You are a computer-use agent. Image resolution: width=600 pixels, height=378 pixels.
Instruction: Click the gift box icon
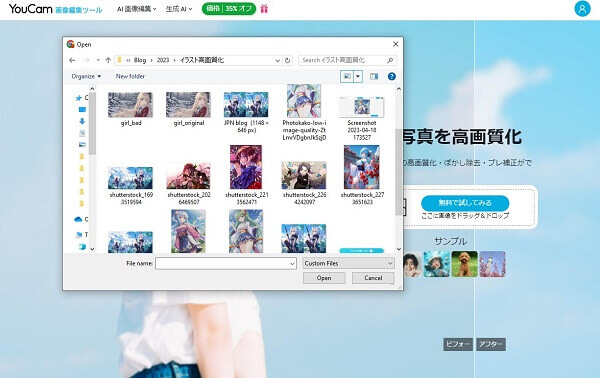pos(264,8)
